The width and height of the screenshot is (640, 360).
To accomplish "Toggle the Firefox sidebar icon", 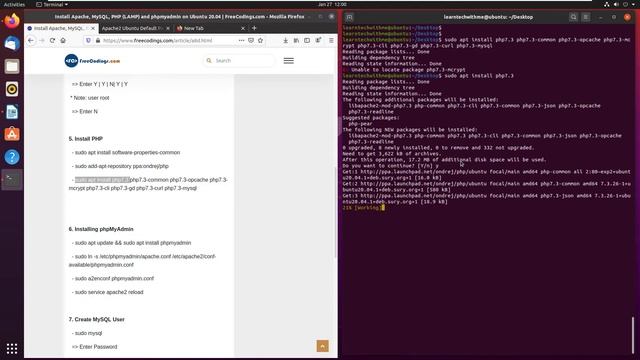I will 307,40.
